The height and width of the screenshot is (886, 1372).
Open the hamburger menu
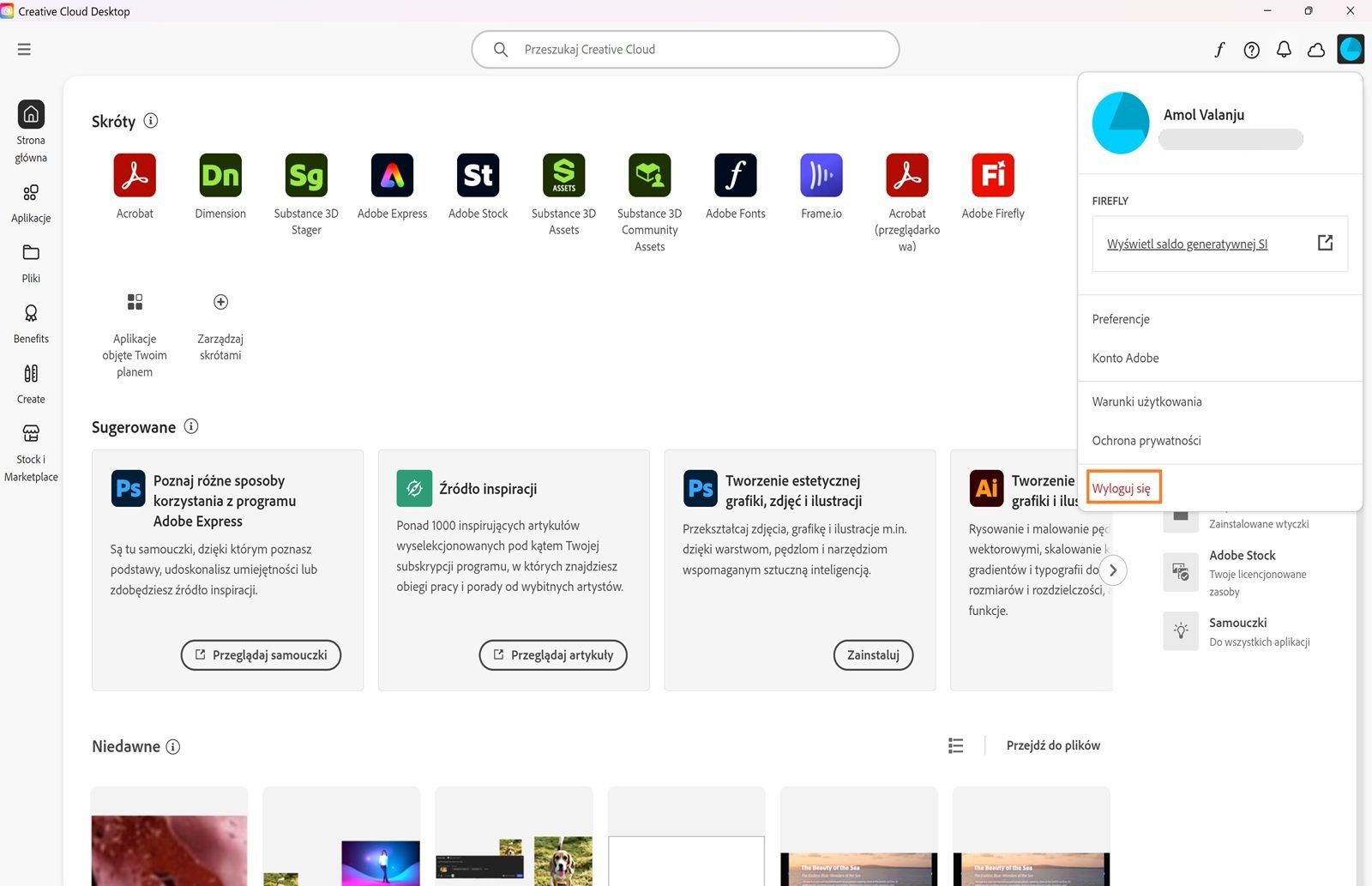pos(24,50)
